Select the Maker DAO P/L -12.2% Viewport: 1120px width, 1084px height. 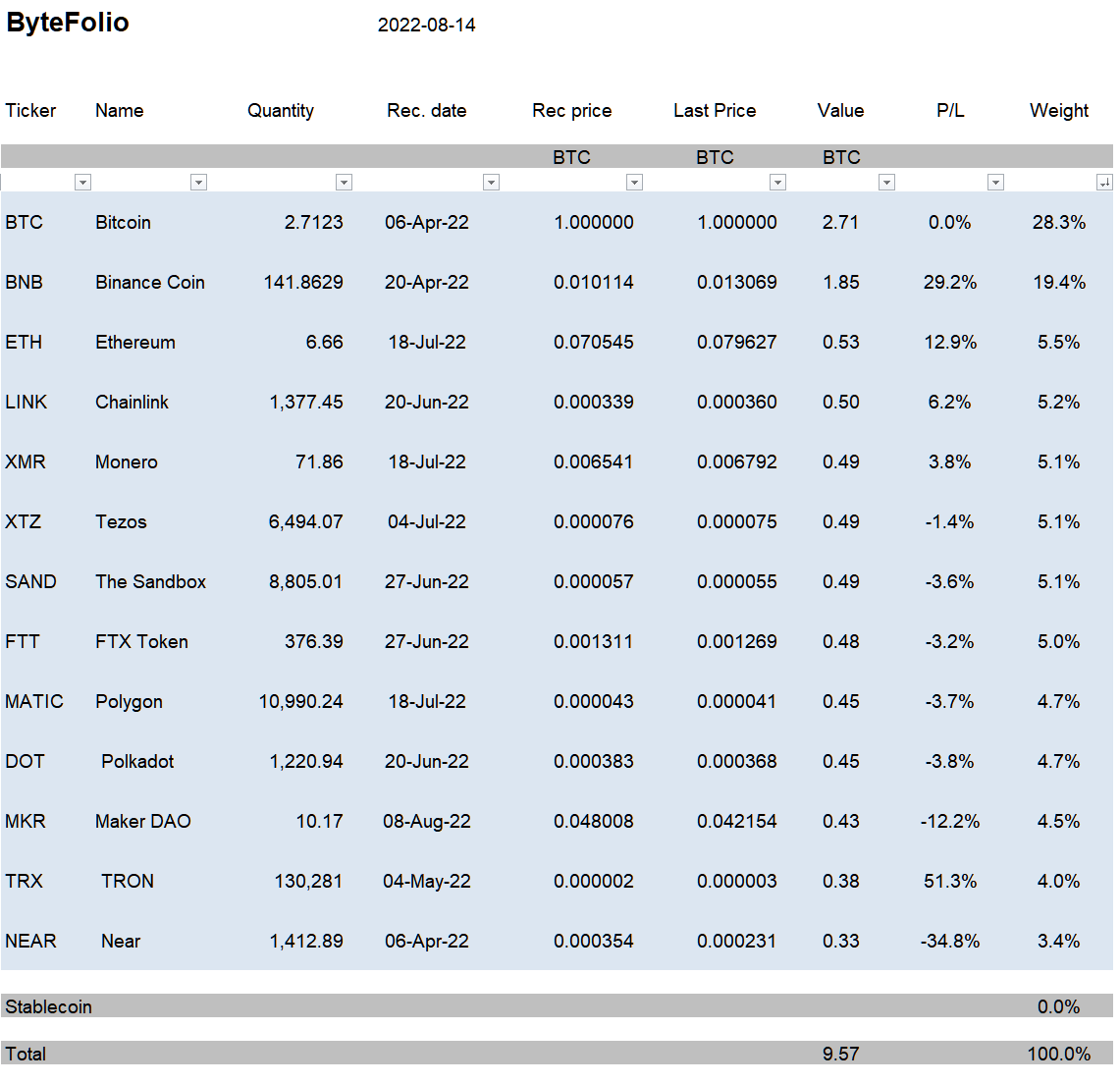[950, 823]
